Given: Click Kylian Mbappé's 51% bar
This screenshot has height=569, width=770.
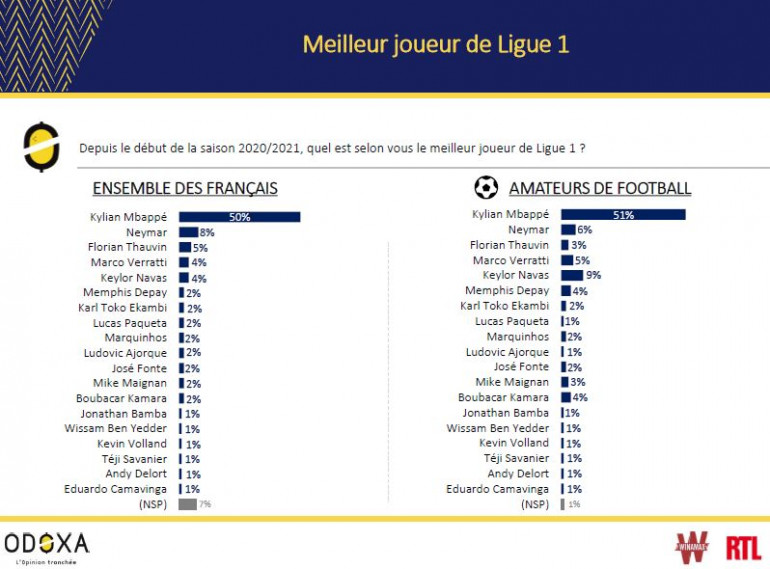Looking at the screenshot, I should tap(622, 215).
